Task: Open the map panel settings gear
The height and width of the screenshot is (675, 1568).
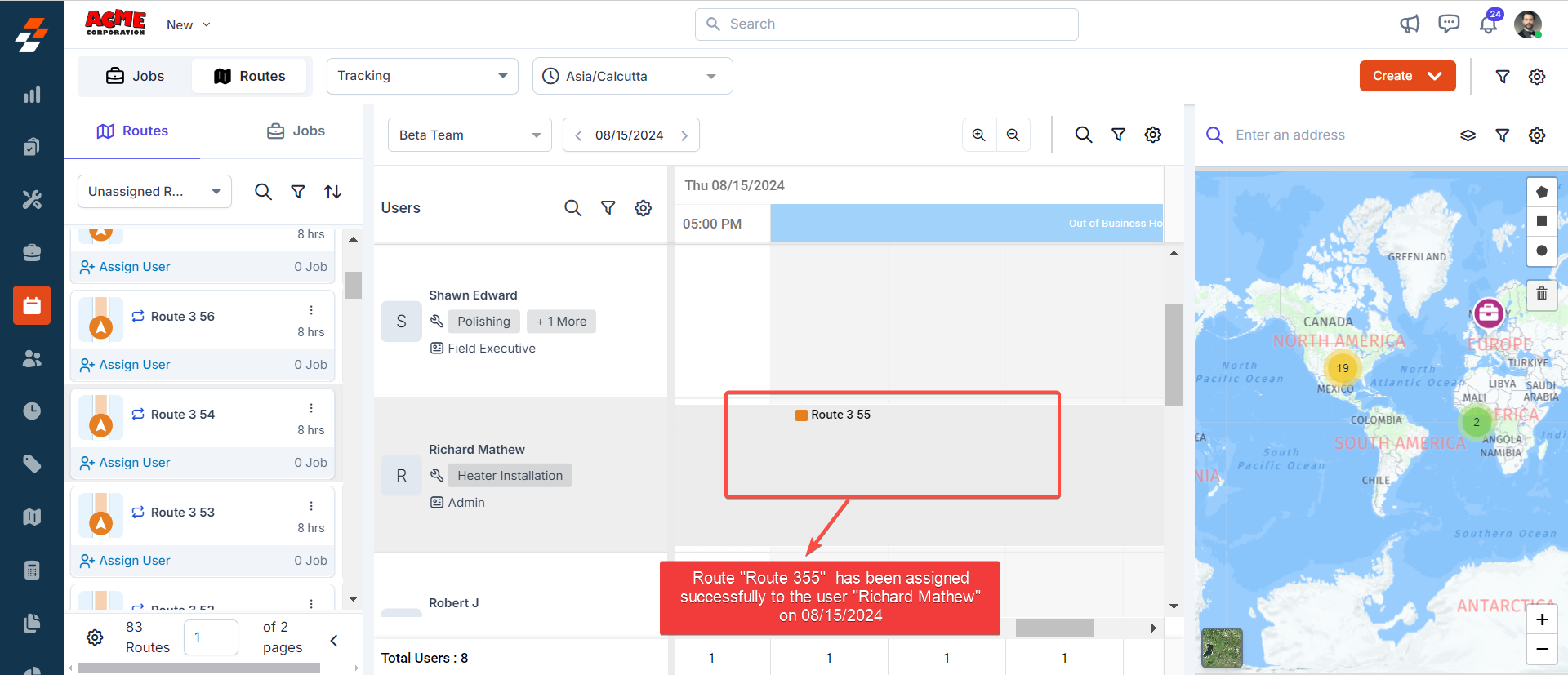Action: coord(1537,135)
